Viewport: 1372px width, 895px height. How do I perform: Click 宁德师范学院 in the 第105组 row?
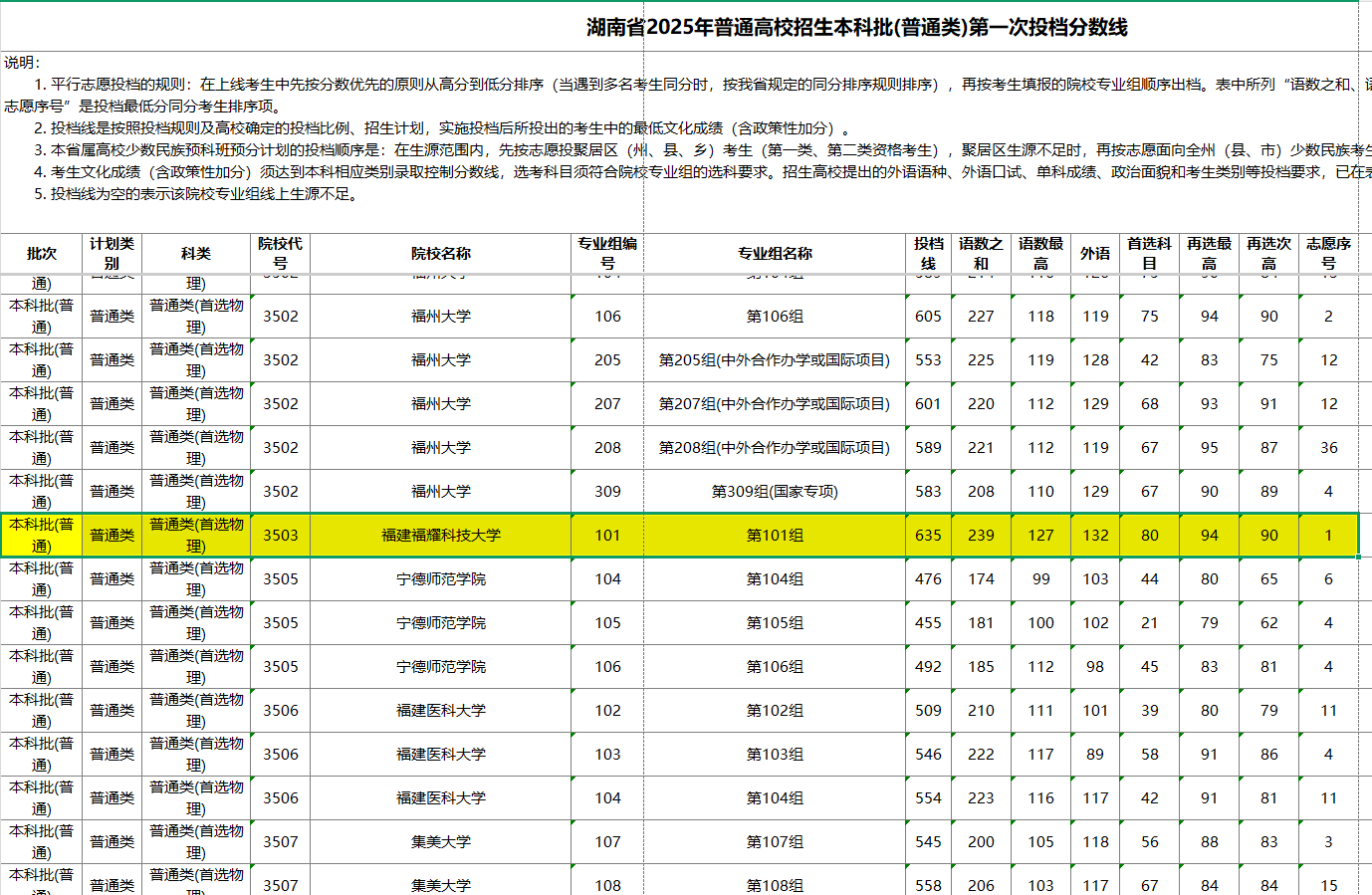[441, 623]
